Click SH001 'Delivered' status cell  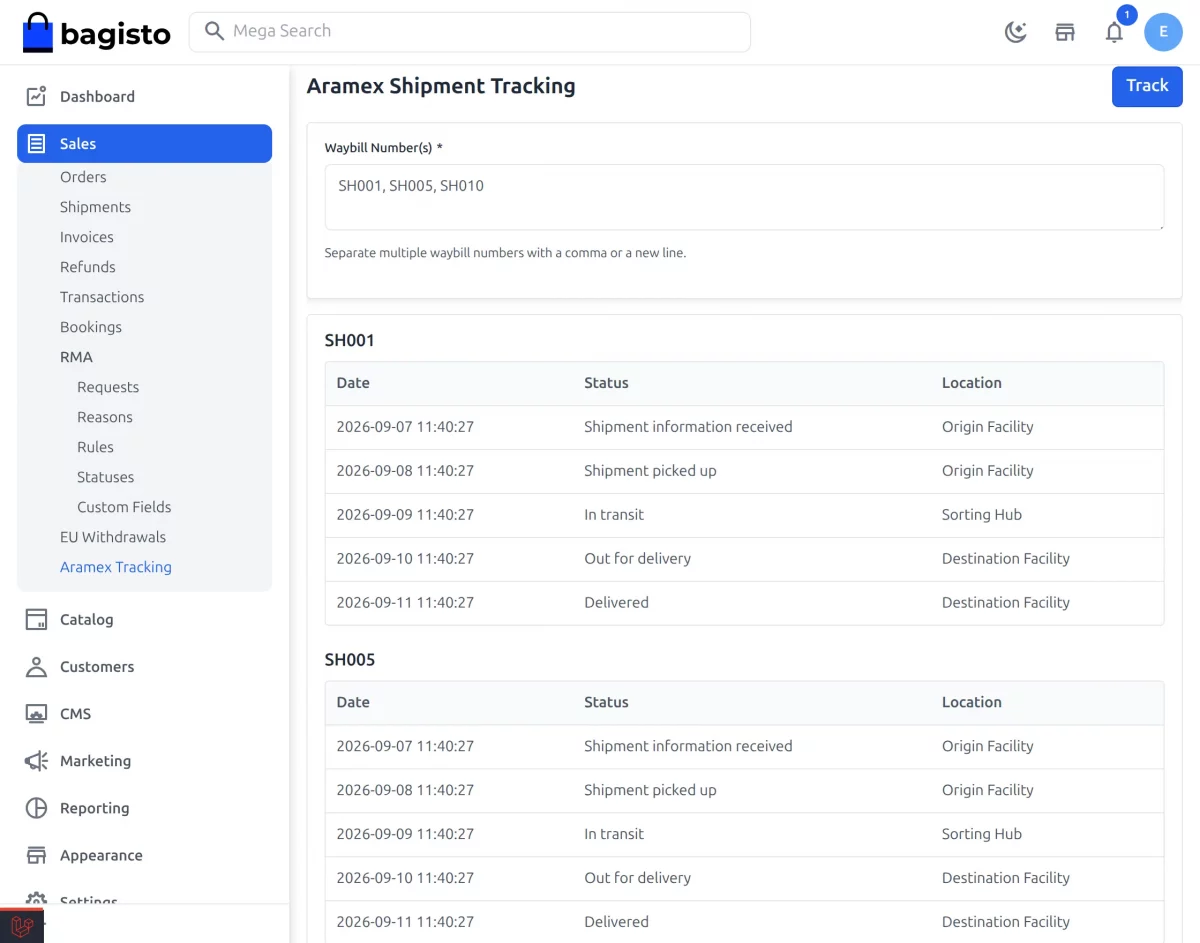pyautogui.click(x=616, y=603)
